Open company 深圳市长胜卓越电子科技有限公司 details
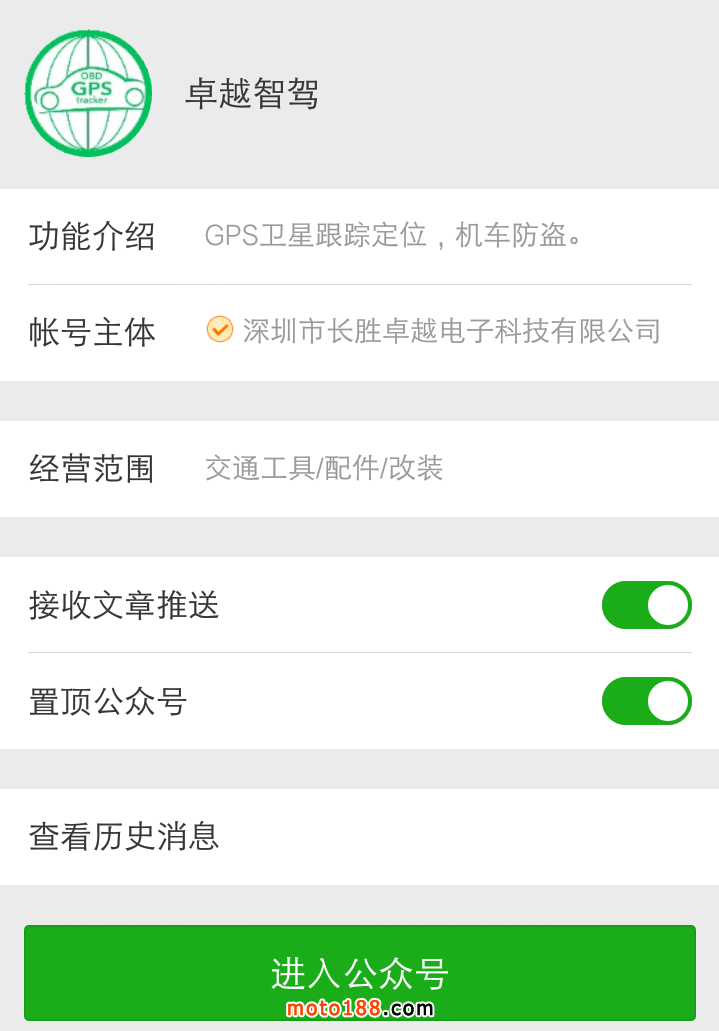Viewport: 719px width, 1031px height. (451, 331)
